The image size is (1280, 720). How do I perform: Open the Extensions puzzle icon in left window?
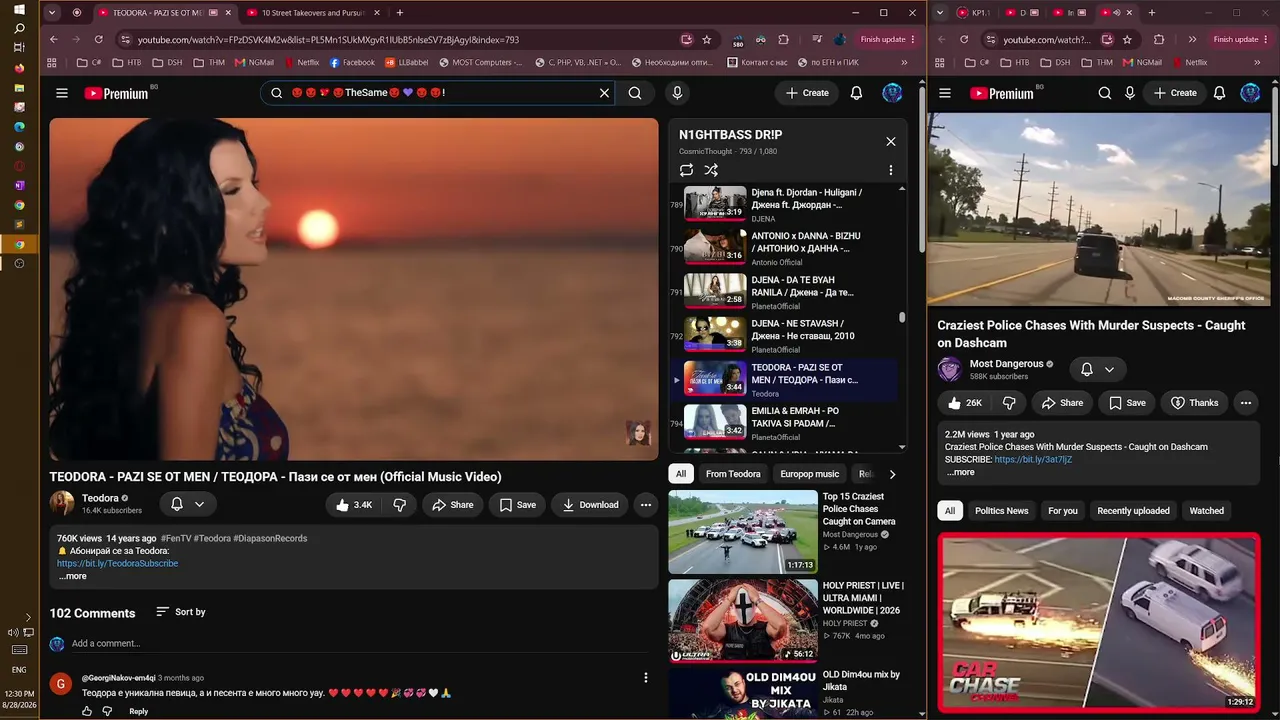tap(783, 40)
